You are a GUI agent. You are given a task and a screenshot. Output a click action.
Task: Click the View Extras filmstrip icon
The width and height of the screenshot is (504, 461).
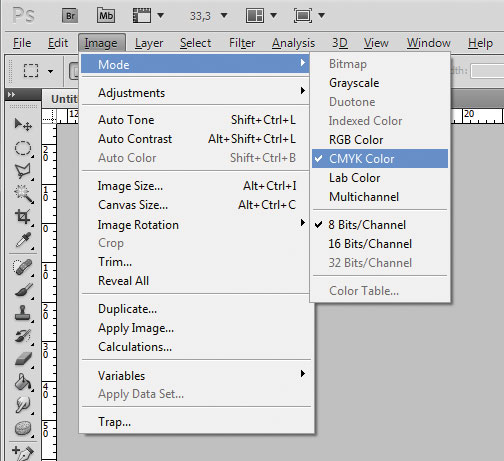[x=142, y=16]
